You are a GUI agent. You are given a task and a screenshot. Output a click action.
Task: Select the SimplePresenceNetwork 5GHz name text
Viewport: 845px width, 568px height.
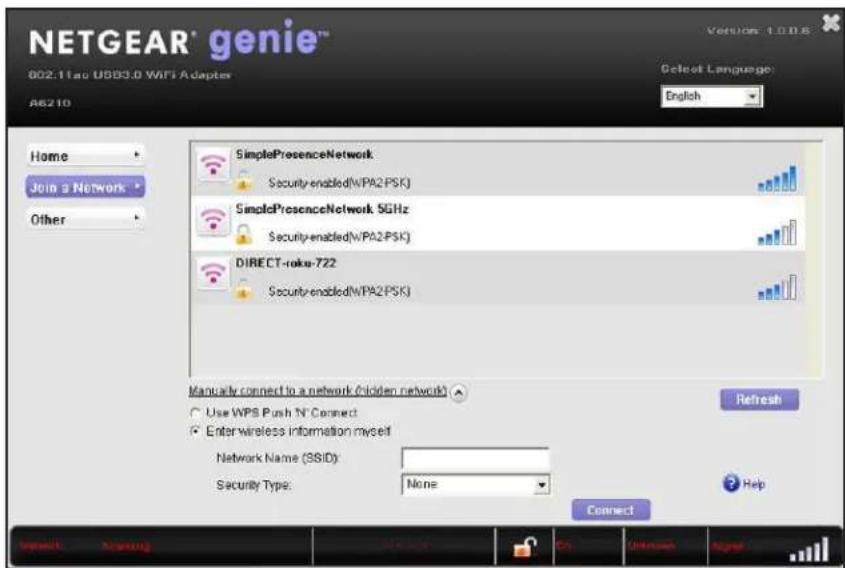pos(322,209)
